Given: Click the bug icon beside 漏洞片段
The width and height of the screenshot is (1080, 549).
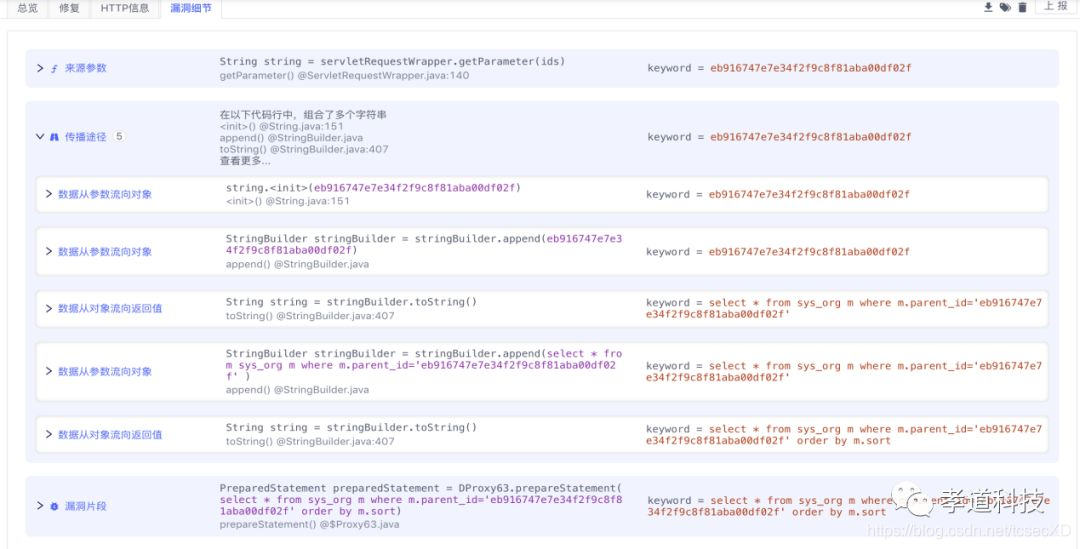Looking at the screenshot, I should [x=54, y=506].
